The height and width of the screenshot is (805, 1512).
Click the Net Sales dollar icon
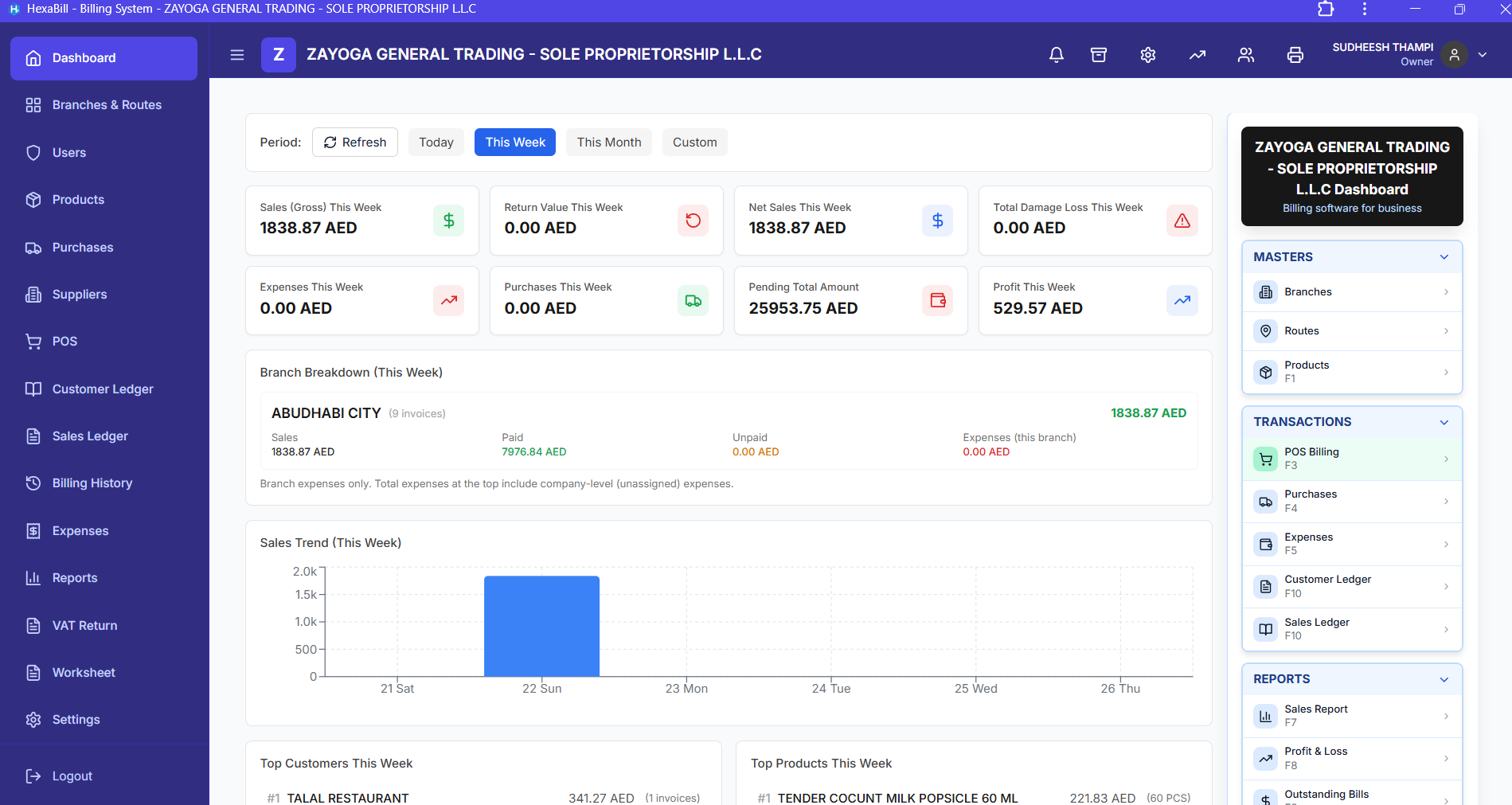(x=937, y=221)
